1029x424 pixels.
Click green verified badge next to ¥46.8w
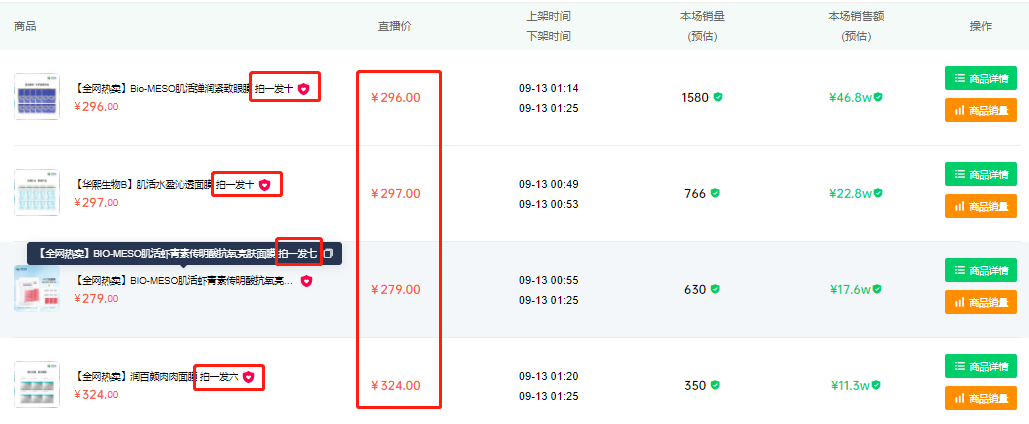(x=878, y=97)
